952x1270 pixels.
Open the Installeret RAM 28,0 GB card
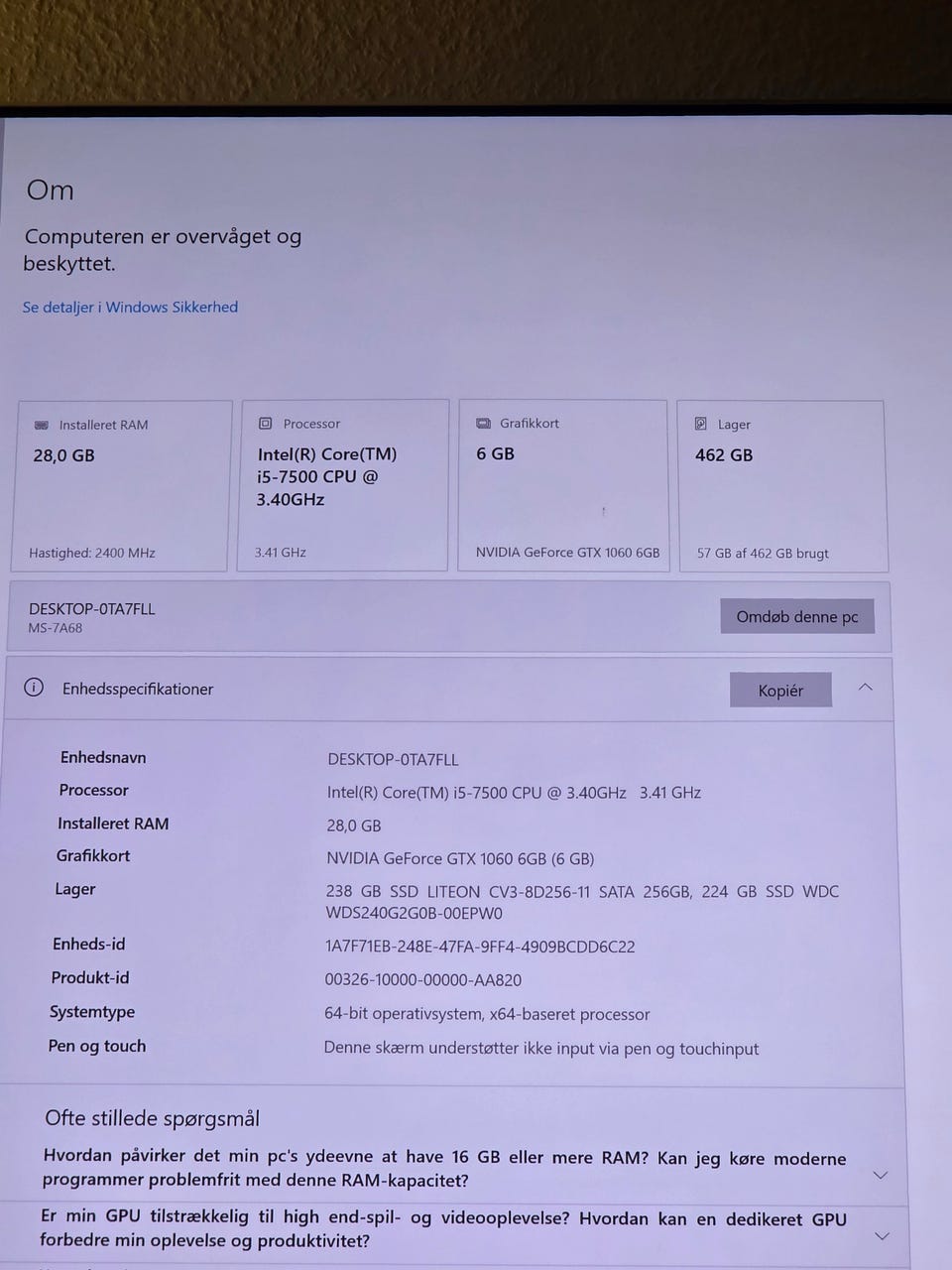point(123,486)
